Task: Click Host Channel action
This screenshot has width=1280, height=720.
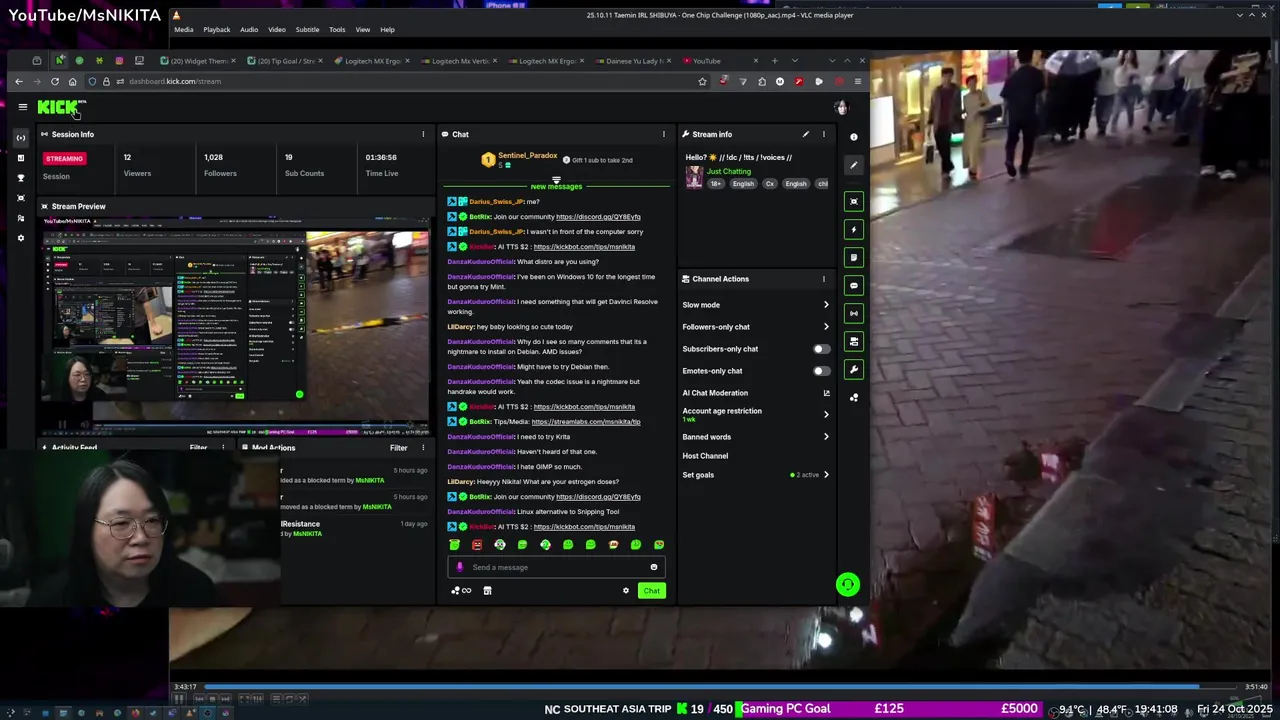Action: 705,456
